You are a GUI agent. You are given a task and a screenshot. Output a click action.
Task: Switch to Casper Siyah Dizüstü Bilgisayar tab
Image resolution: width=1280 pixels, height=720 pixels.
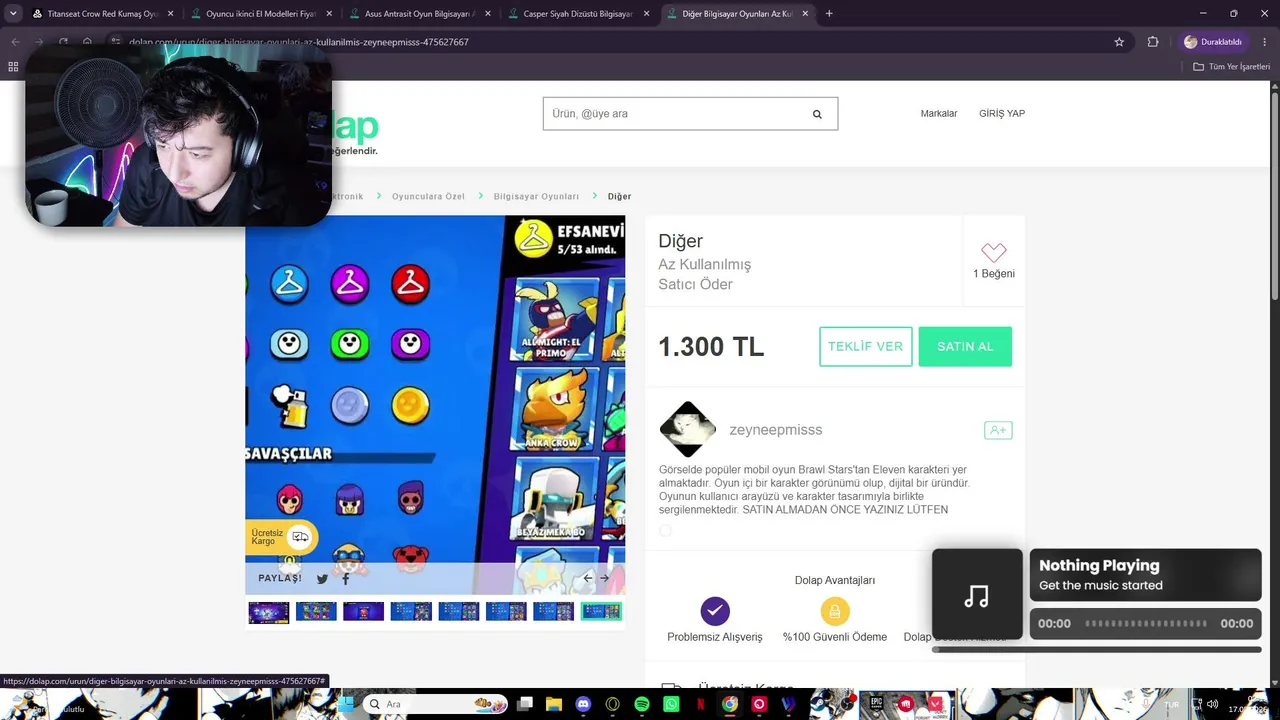point(578,14)
